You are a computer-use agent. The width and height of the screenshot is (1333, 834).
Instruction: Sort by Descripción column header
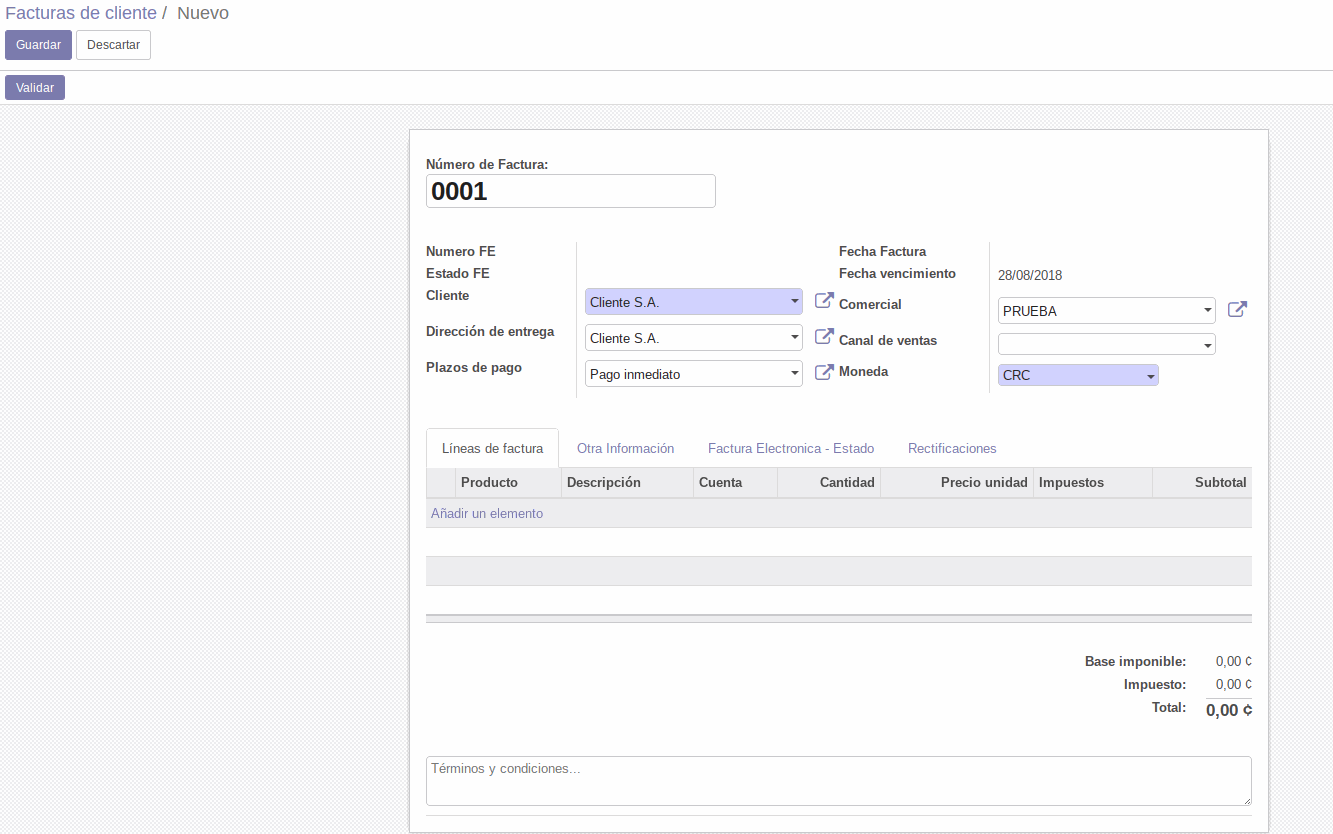pos(627,482)
